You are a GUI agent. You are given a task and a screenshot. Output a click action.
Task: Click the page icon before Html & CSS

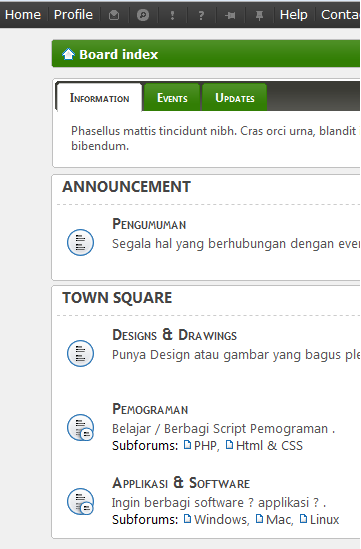(x=230, y=445)
